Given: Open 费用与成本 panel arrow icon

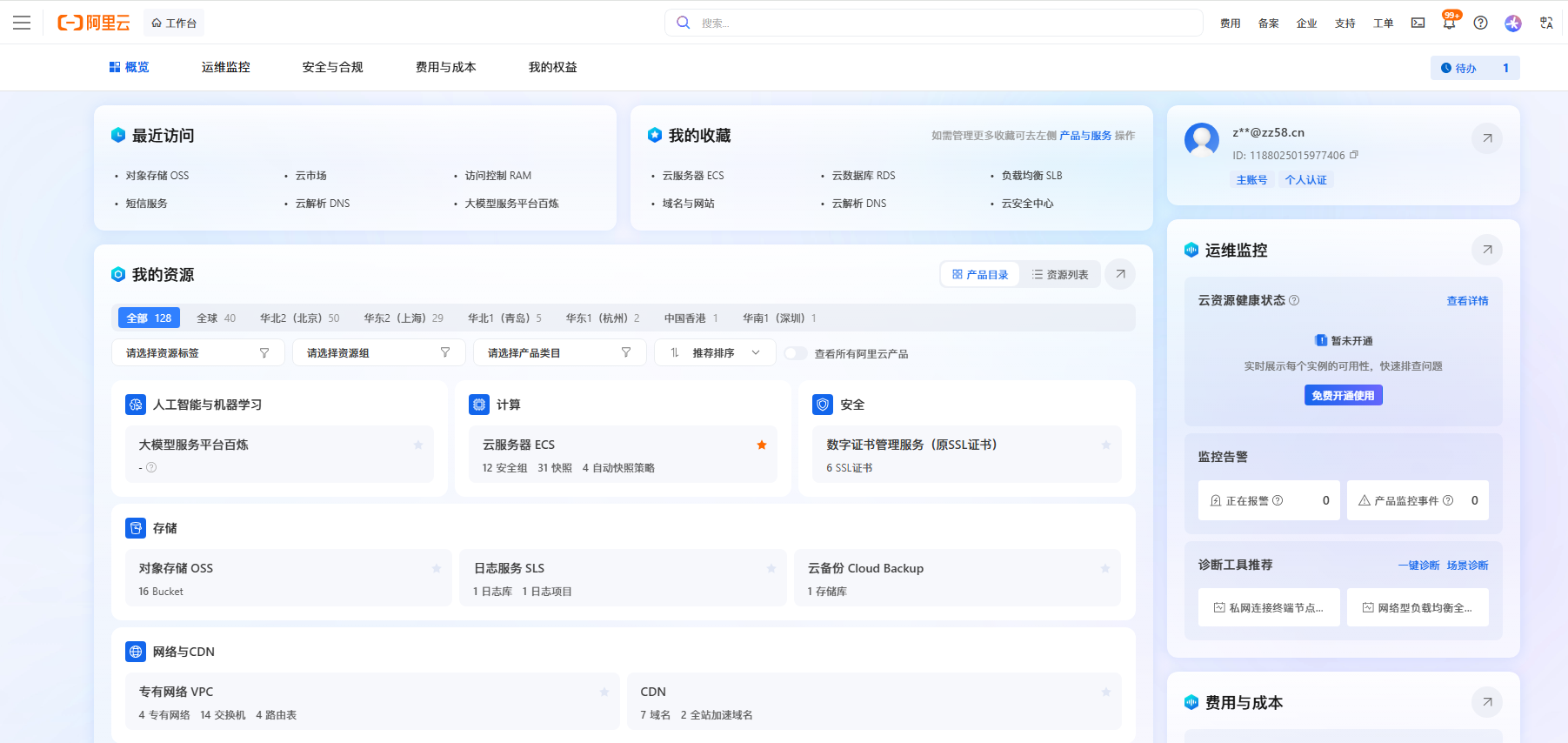Looking at the screenshot, I should [x=1487, y=702].
